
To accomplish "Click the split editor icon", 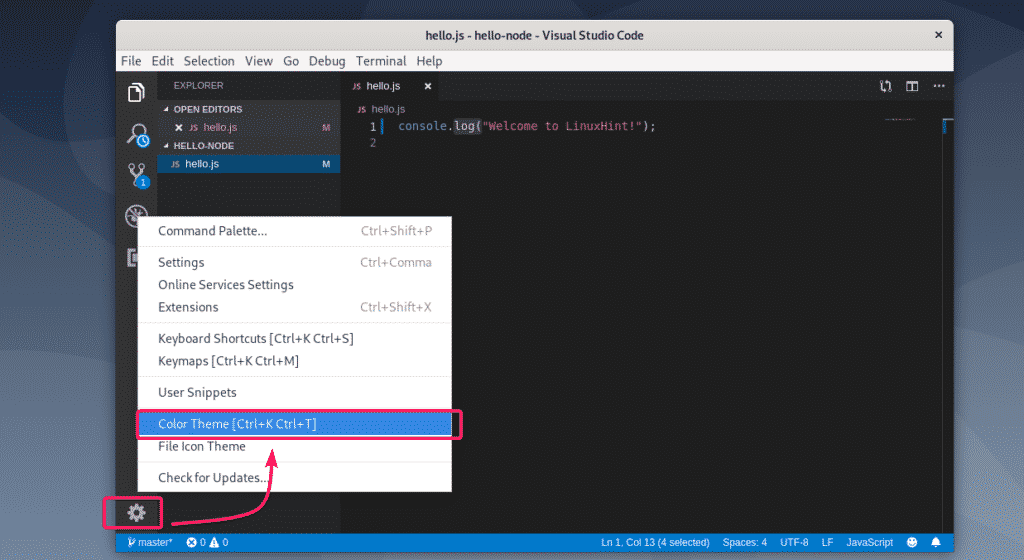I will tap(912, 86).
